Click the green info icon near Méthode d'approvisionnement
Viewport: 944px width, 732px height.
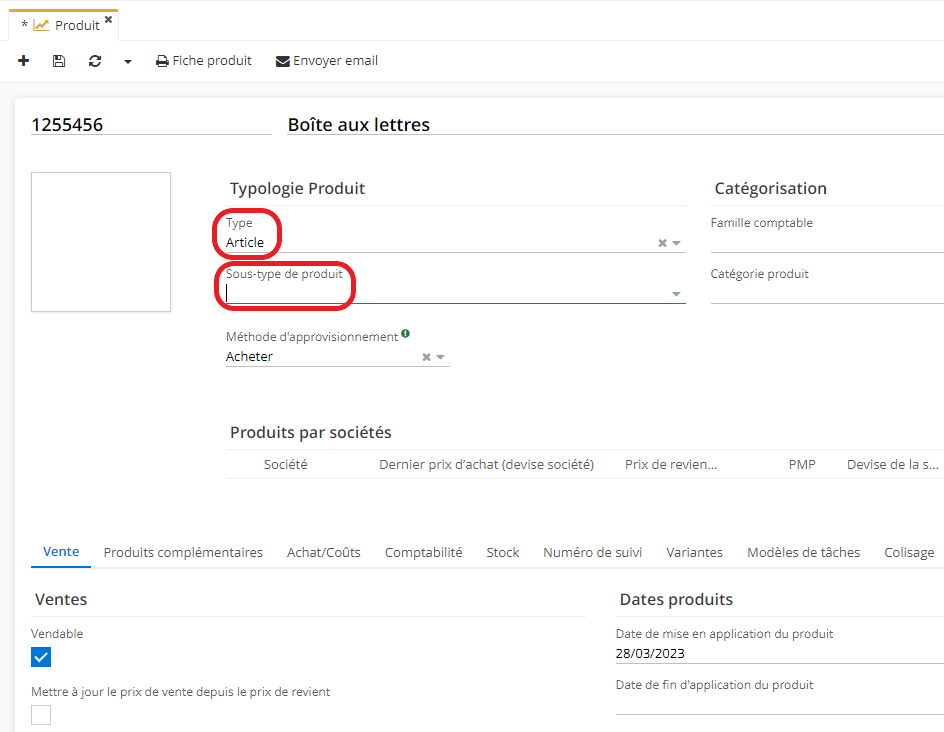click(x=405, y=334)
